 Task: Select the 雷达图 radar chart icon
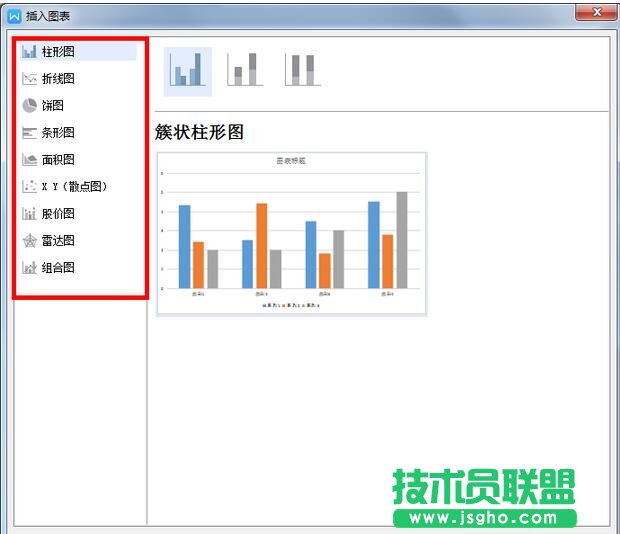[29, 241]
